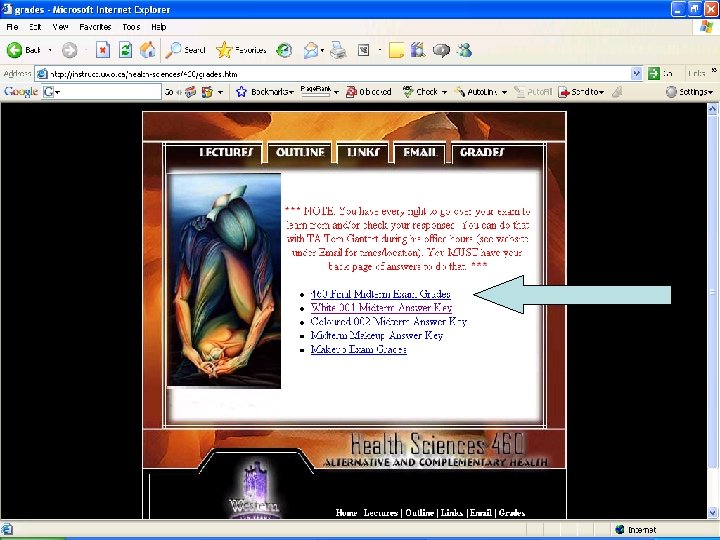
Task: Click the anatomical figure painting image
Action: (x=225, y=281)
